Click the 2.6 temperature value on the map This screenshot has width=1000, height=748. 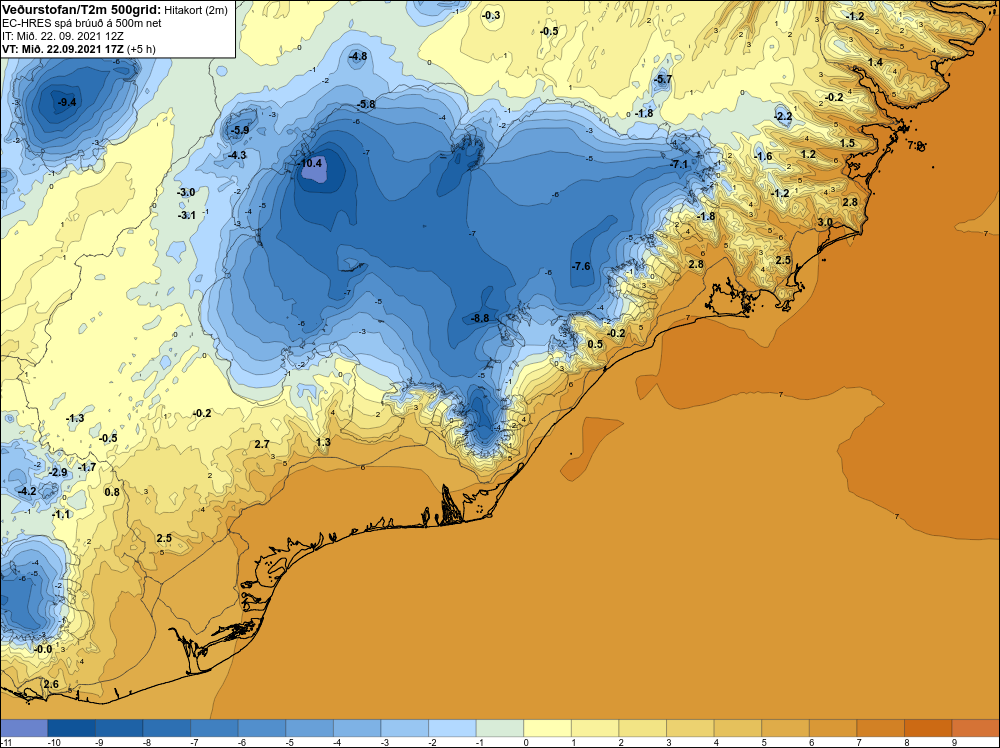click(51, 684)
